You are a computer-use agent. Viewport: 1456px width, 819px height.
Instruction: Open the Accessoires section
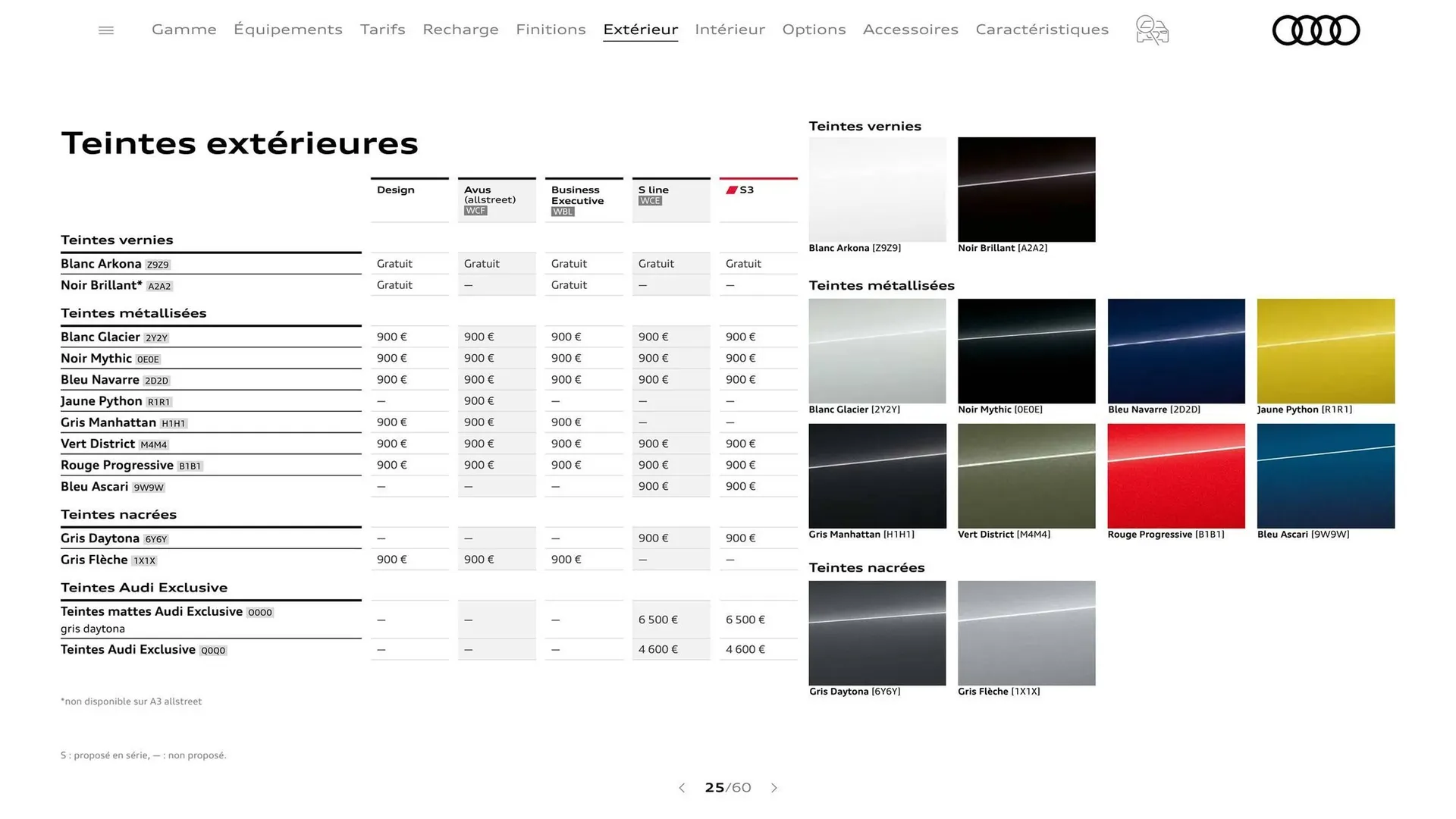tap(910, 30)
